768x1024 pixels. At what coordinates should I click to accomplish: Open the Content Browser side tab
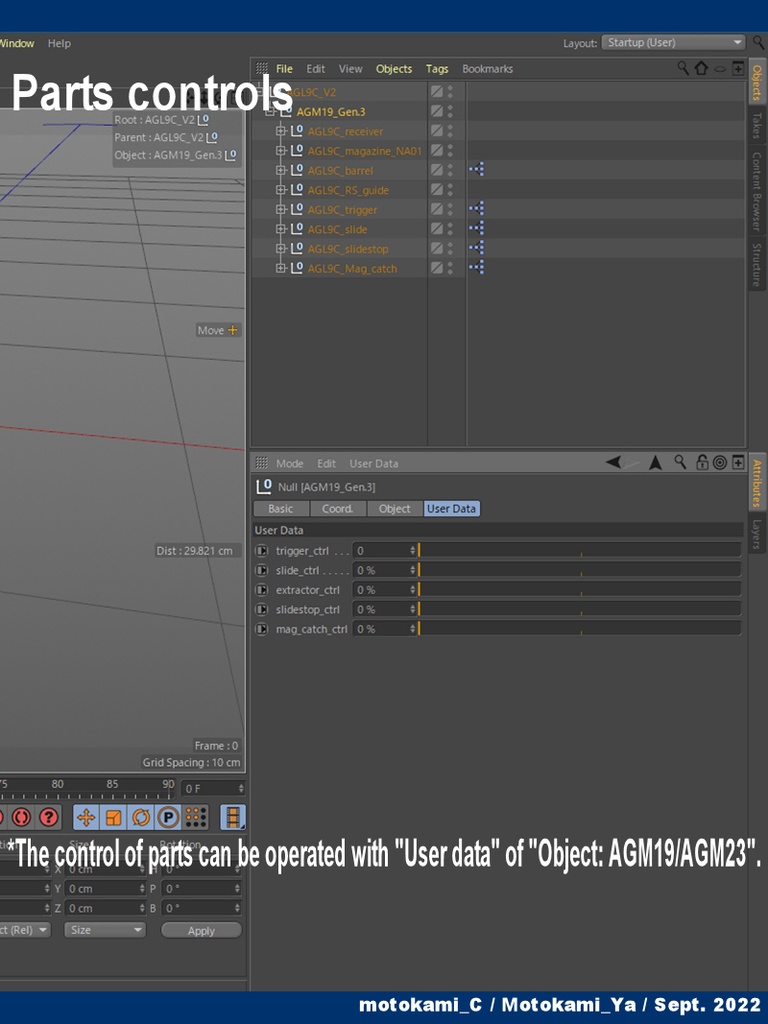tap(756, 191)
